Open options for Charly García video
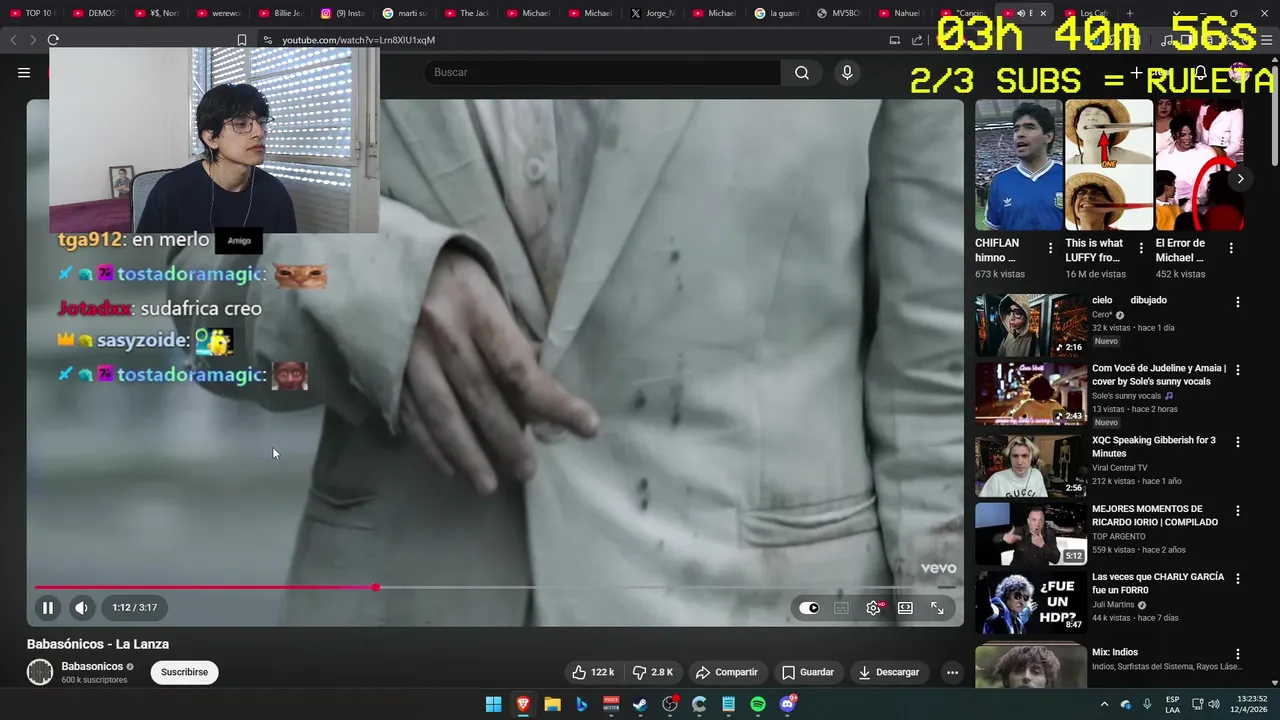Image resolution: width=1280 pixels, height=720 pixels. (1238, 579)
